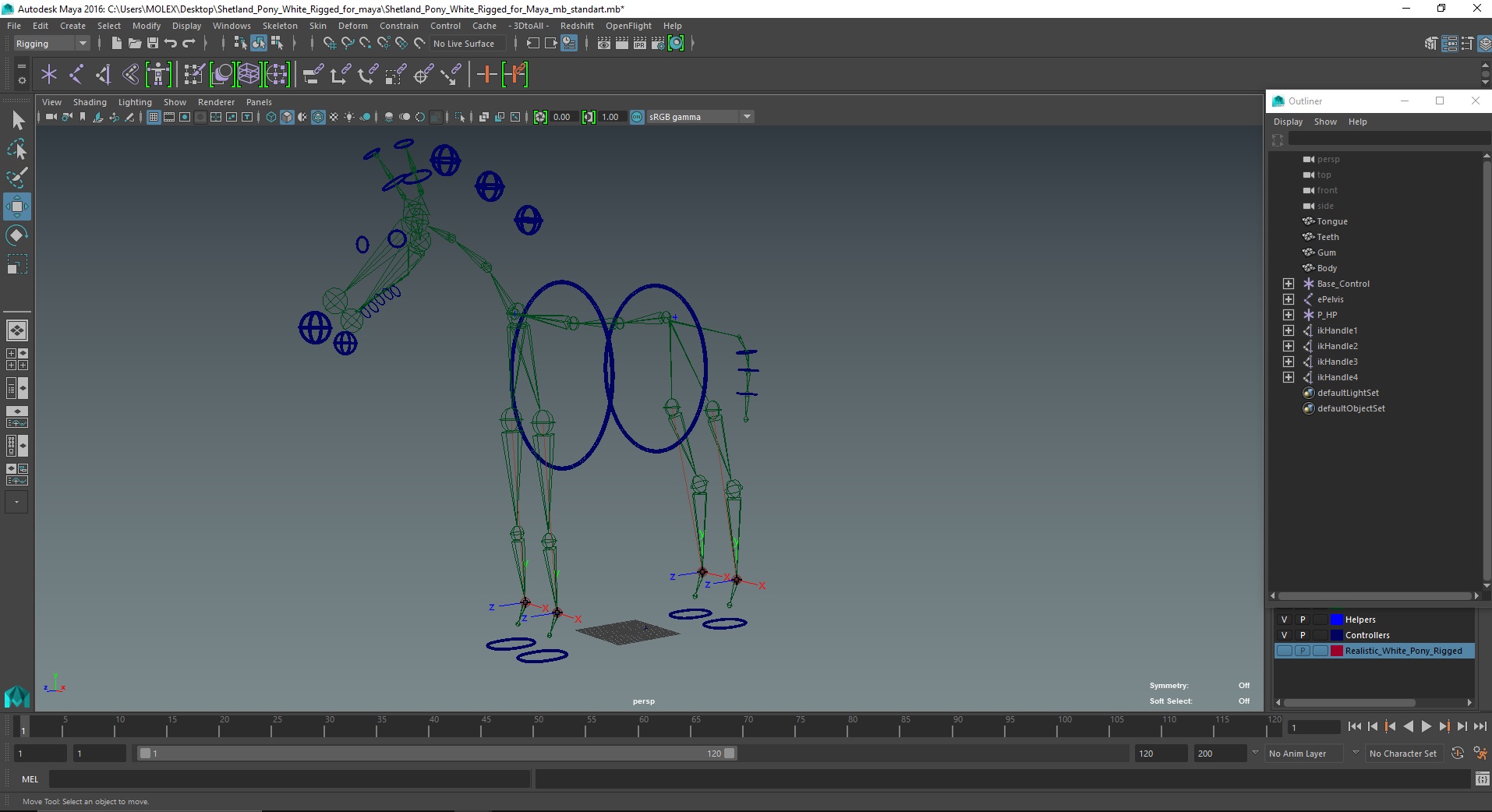1492x812 pixels.
Task: Click the Paint Skin Weights icon
Action: (194, 75)
